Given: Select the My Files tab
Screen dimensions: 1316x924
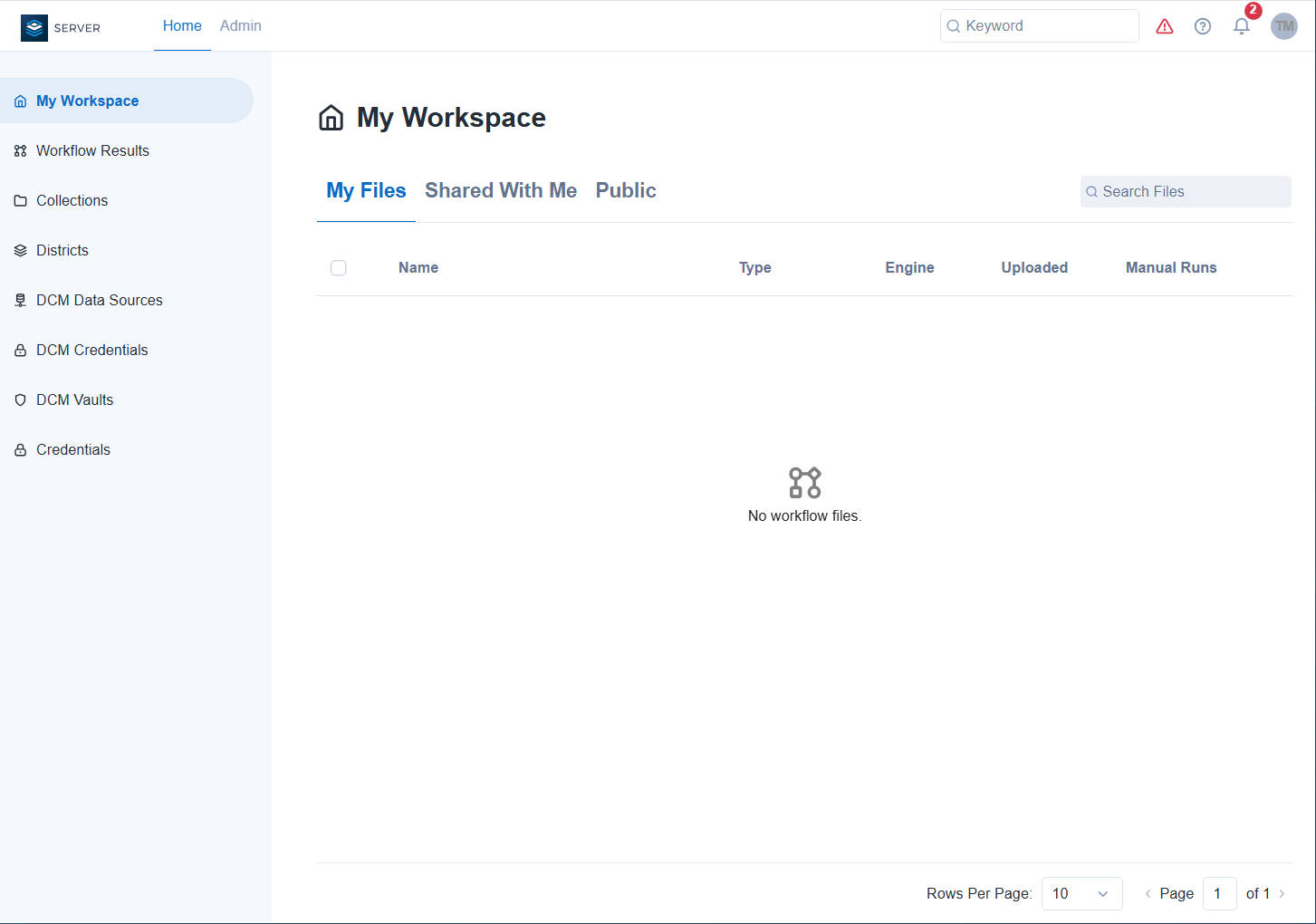Looking at the screenshot, I should point(366,191).
